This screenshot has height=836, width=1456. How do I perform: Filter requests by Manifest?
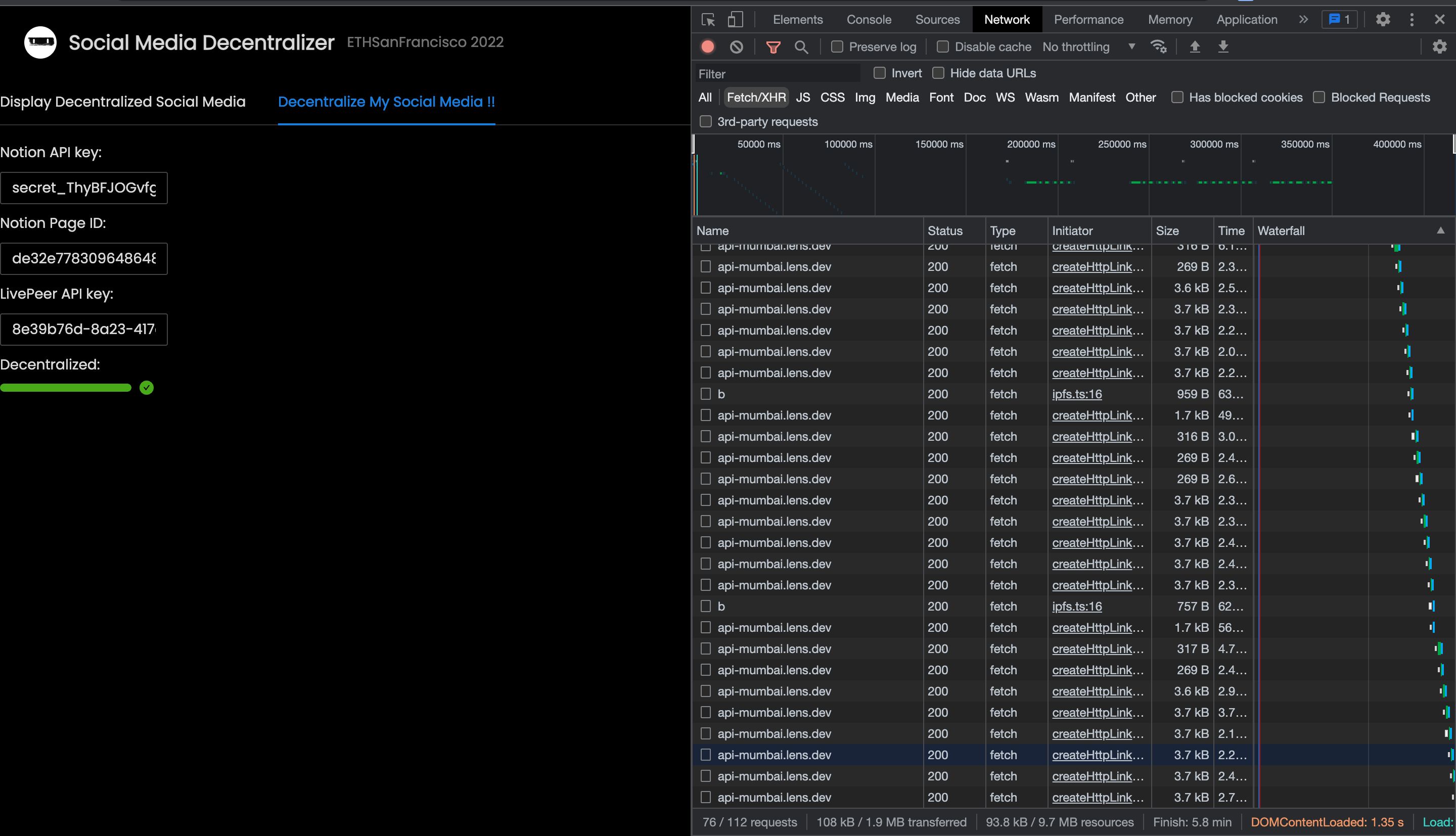pyautogui.click(x=1092, y=98)
